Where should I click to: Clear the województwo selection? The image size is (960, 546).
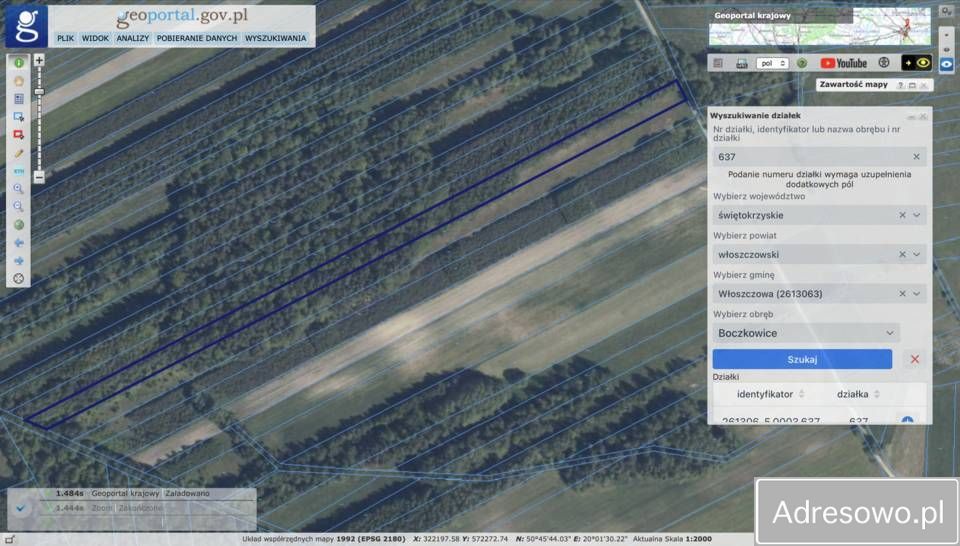902,215
